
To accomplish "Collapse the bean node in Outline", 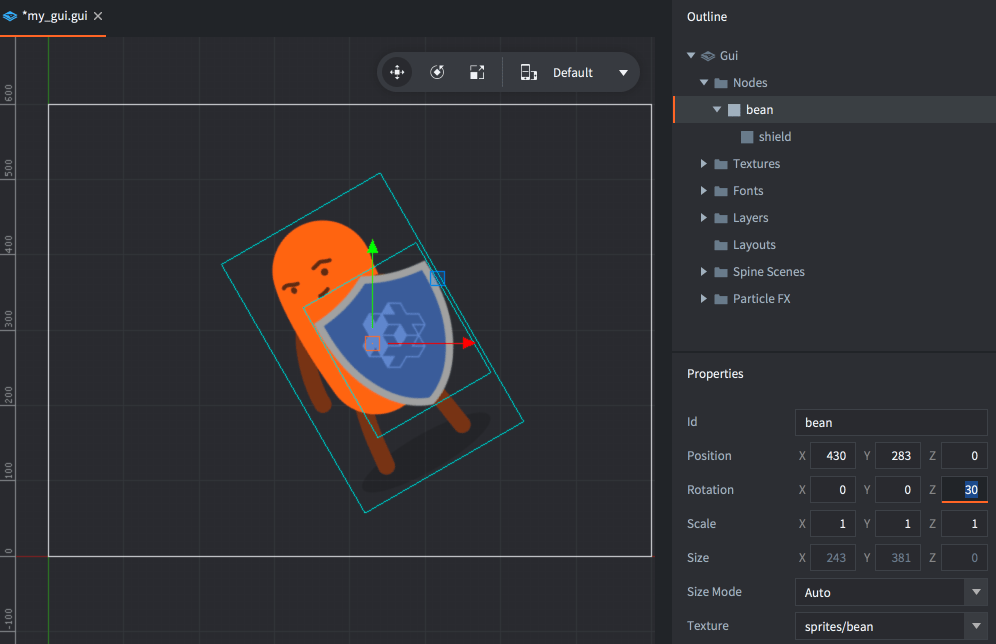I will (x=717, y=110).
